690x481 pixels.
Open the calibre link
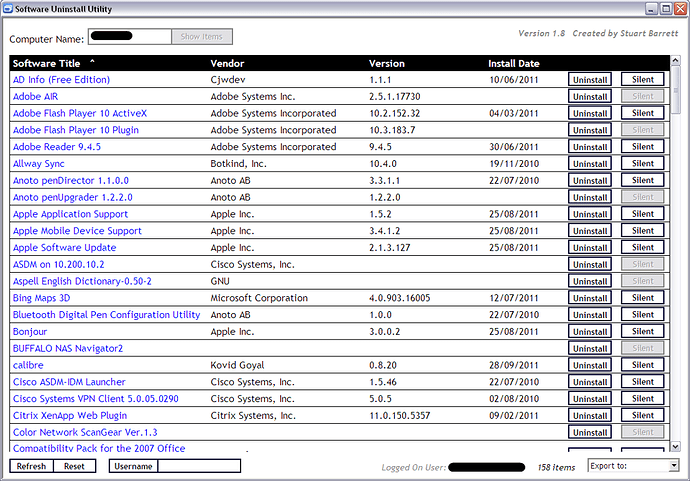tap(28, 365)
